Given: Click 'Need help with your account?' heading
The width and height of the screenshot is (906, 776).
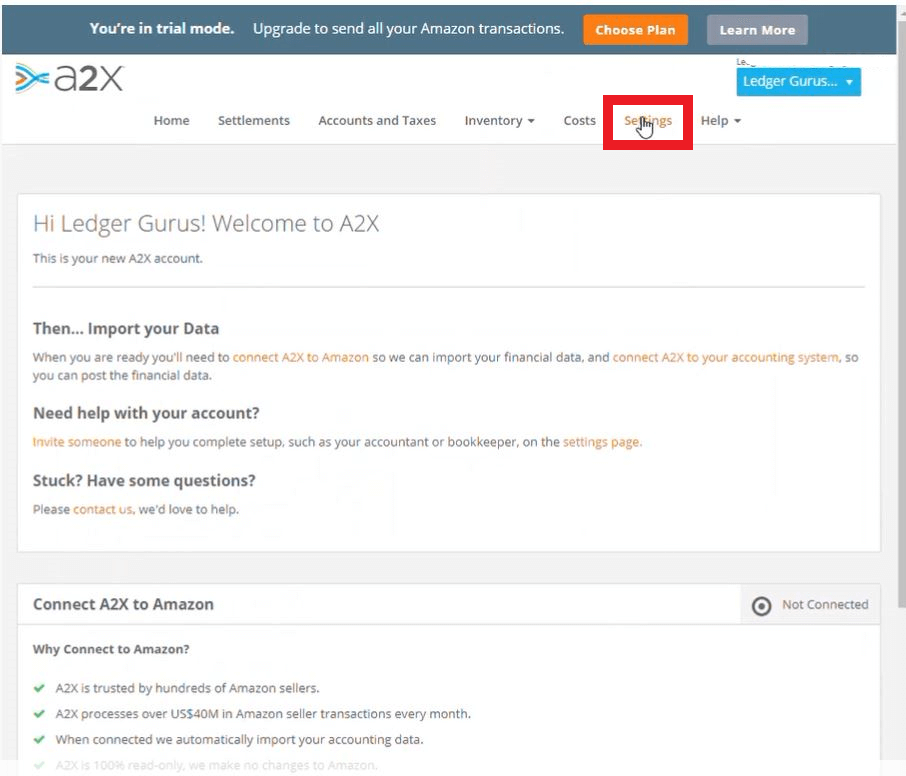Looking at the screenshot, I should tap(146, 413).
